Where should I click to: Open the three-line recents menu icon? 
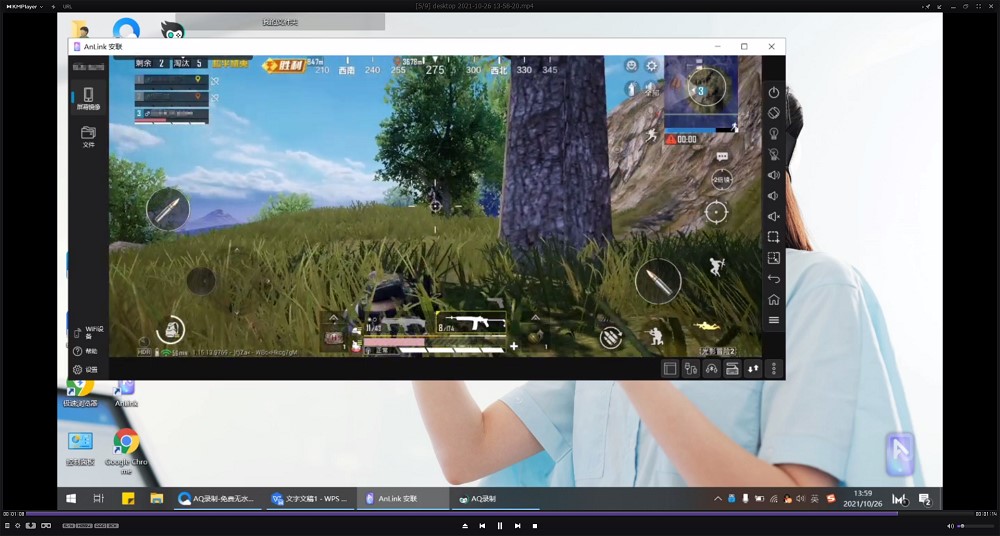pos(774,320)
